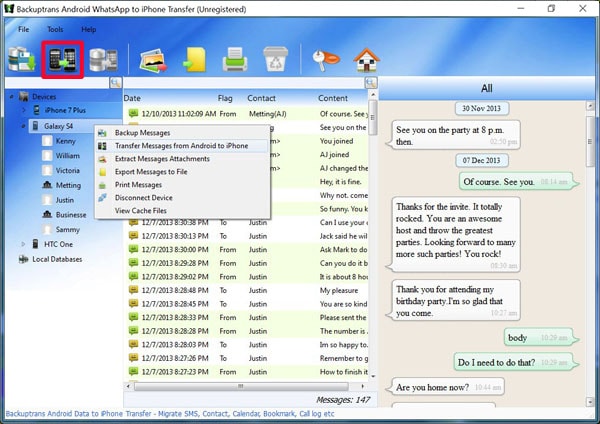Click the printer icon in toolbar
Viewport: 600px width, 424px height.
(234, 59)
